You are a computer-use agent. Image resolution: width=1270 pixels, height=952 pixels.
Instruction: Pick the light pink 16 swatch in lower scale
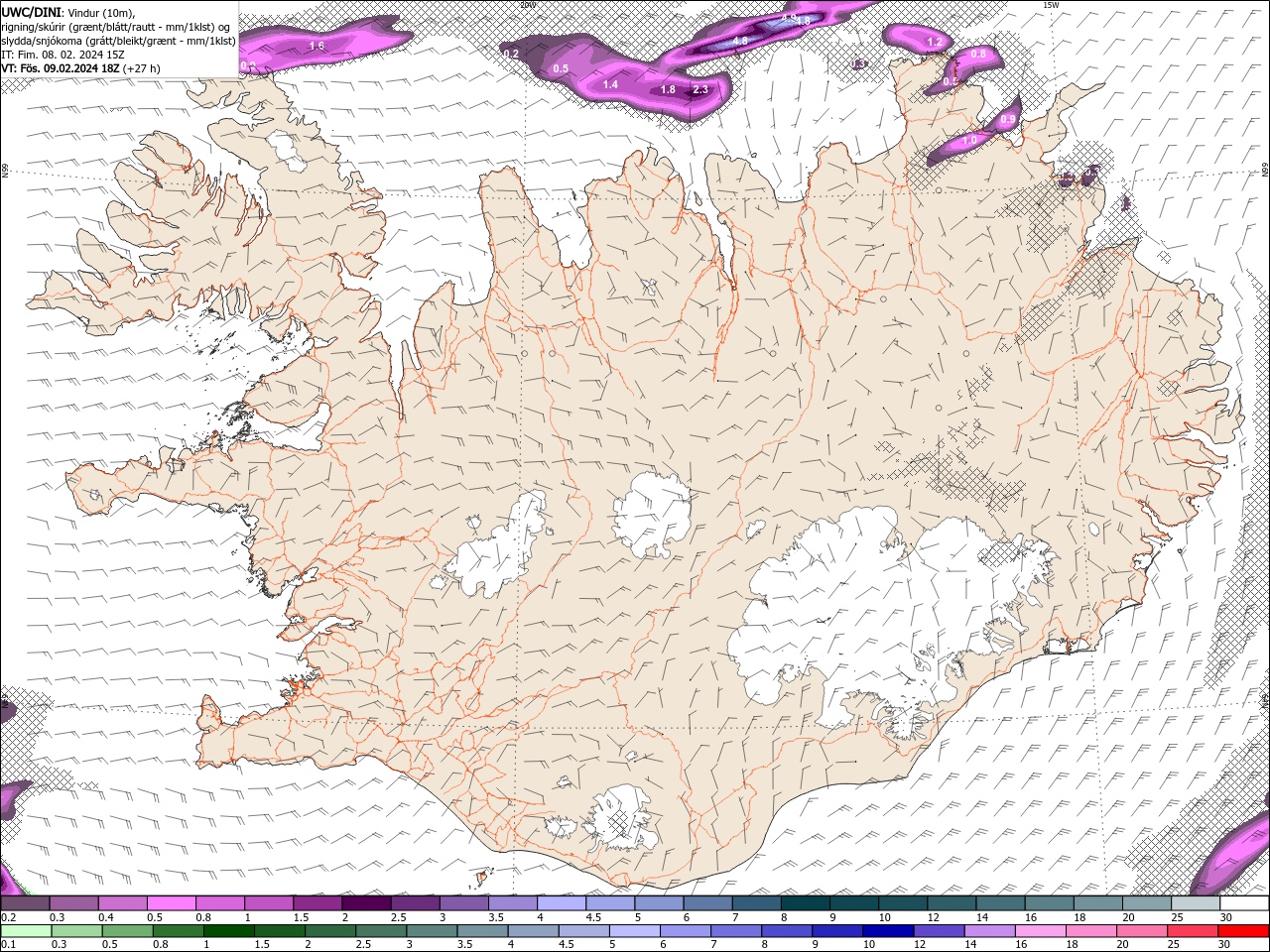pyautogui.click(x=1040, y=930)
